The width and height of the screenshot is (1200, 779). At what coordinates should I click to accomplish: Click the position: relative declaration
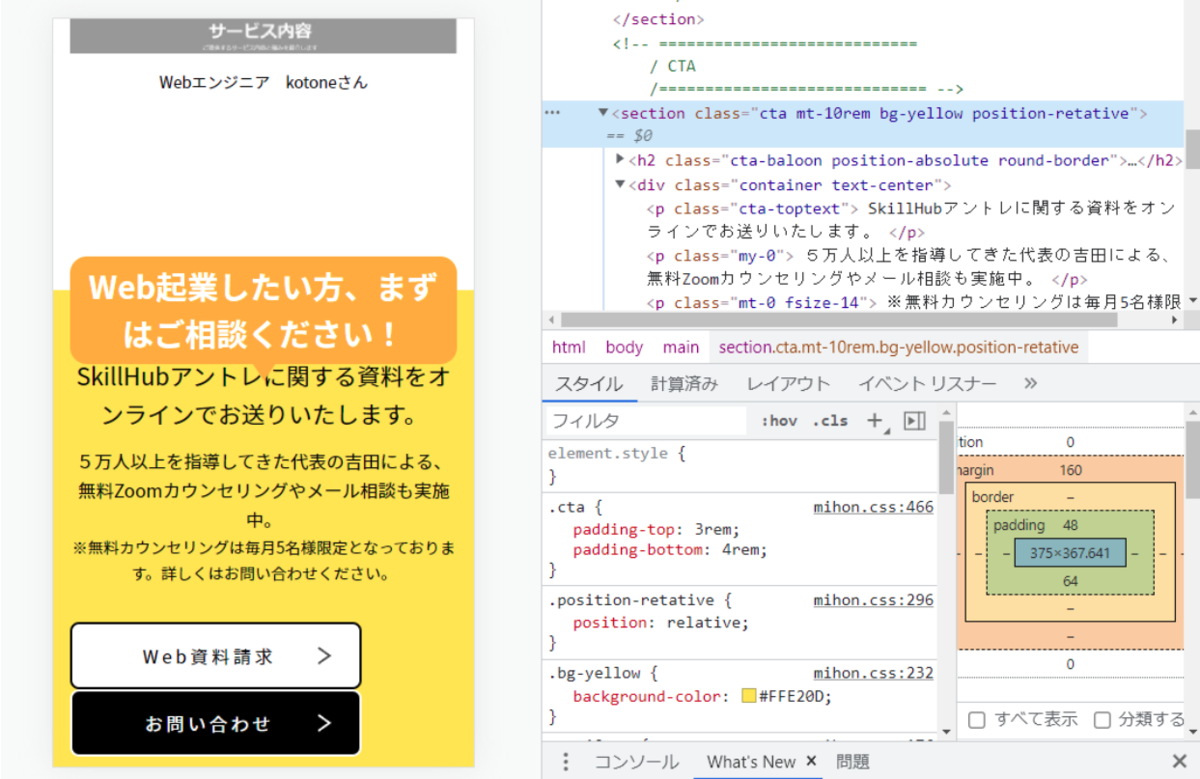coord(660,622)
